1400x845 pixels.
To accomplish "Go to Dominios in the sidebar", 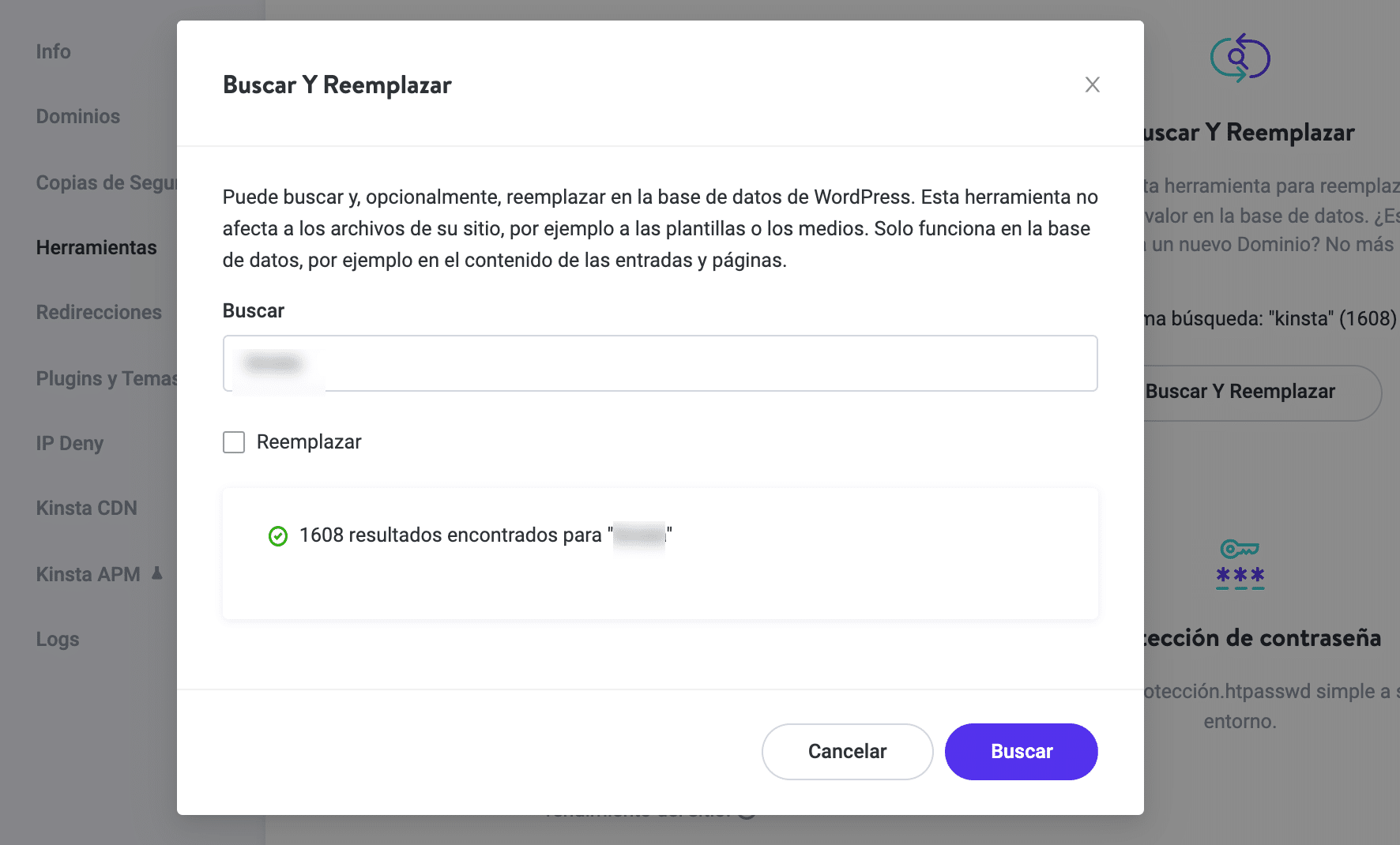I will tap(78, 117).
